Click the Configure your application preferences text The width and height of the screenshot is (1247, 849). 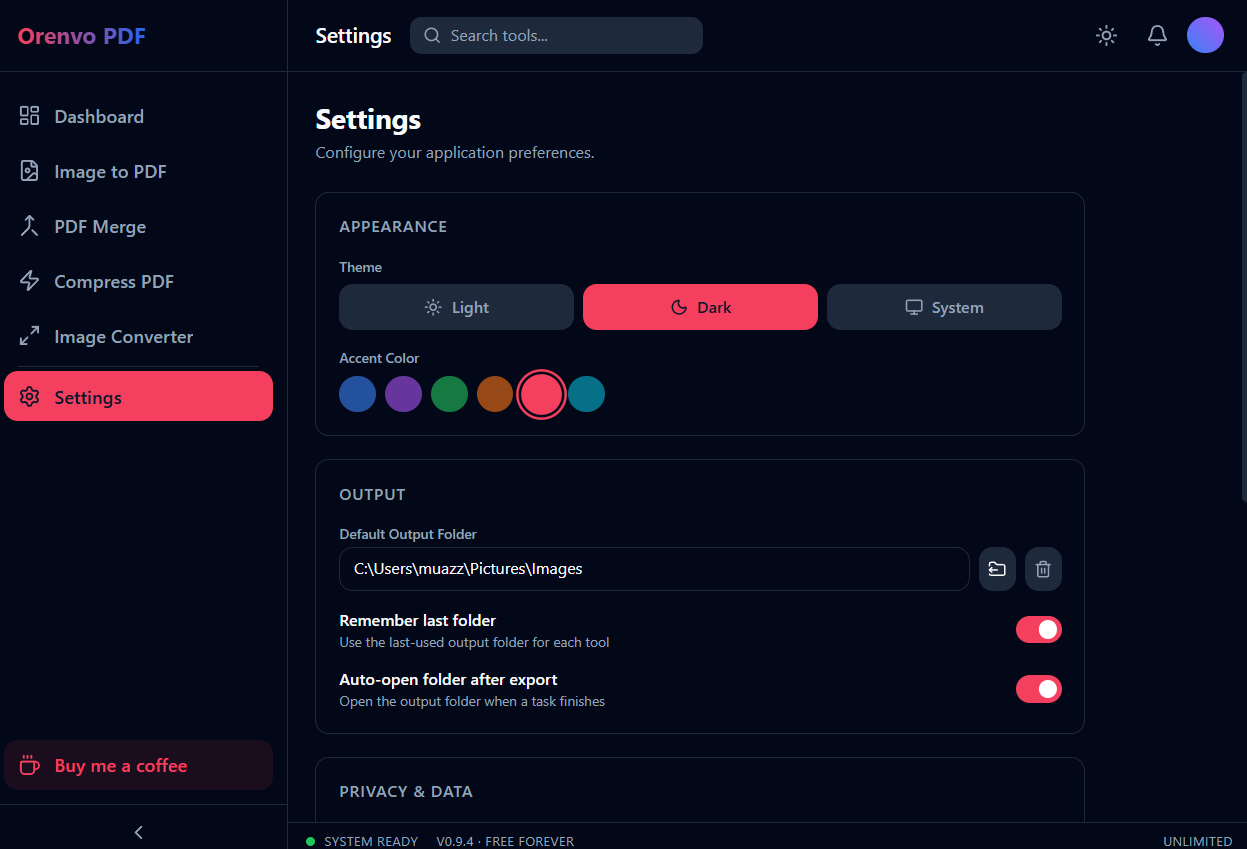pyautogui.click(x=455, y=153)
